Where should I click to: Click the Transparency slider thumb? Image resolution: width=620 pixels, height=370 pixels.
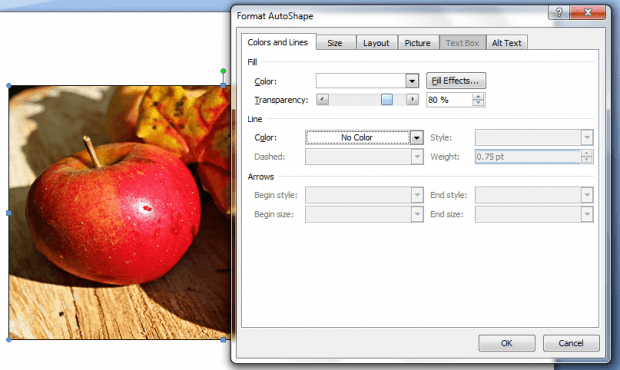pyautogui.click(x=387, y=100)
